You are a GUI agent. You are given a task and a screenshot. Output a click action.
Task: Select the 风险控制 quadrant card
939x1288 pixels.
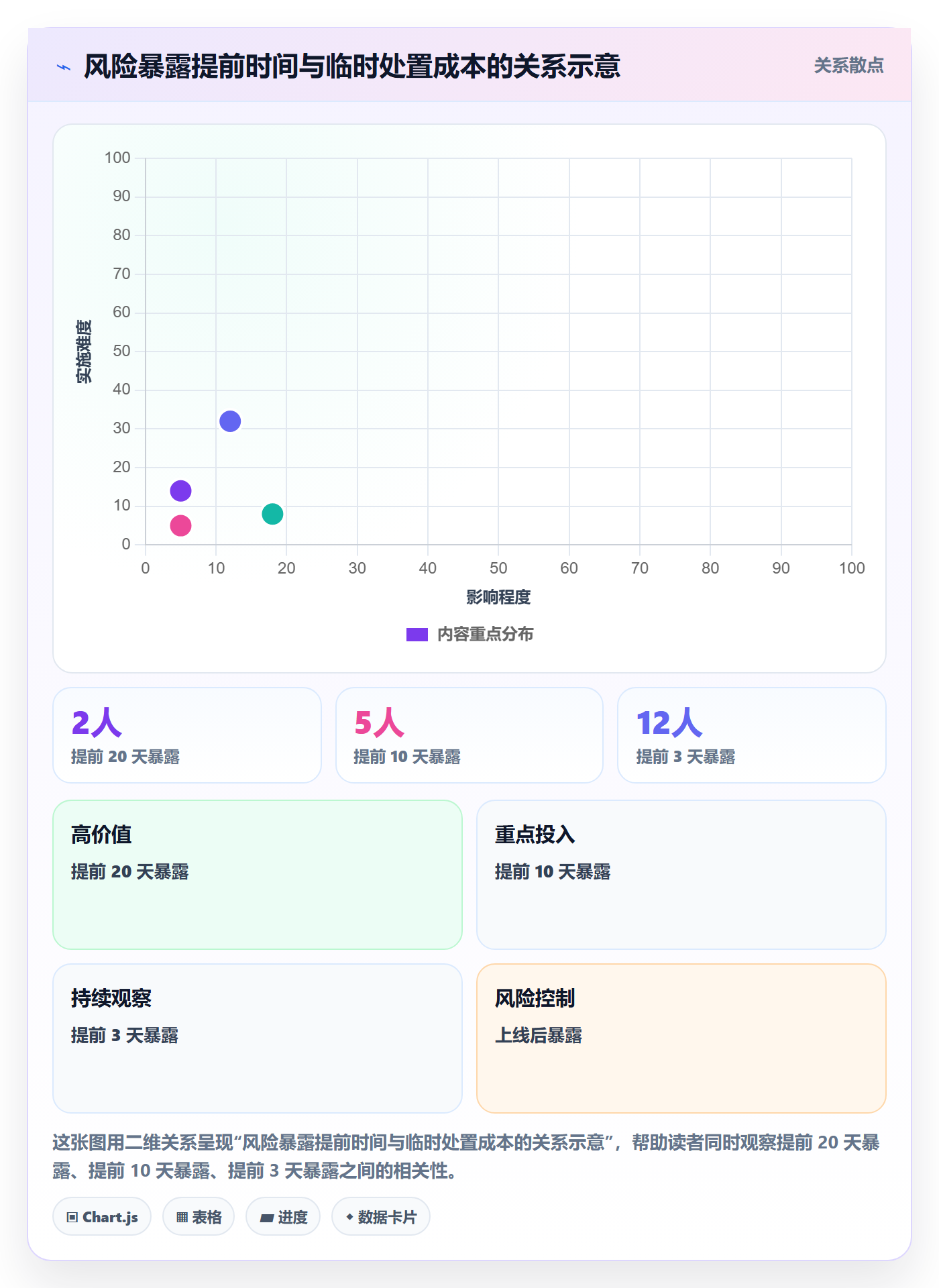click(x=681, y=1038)
